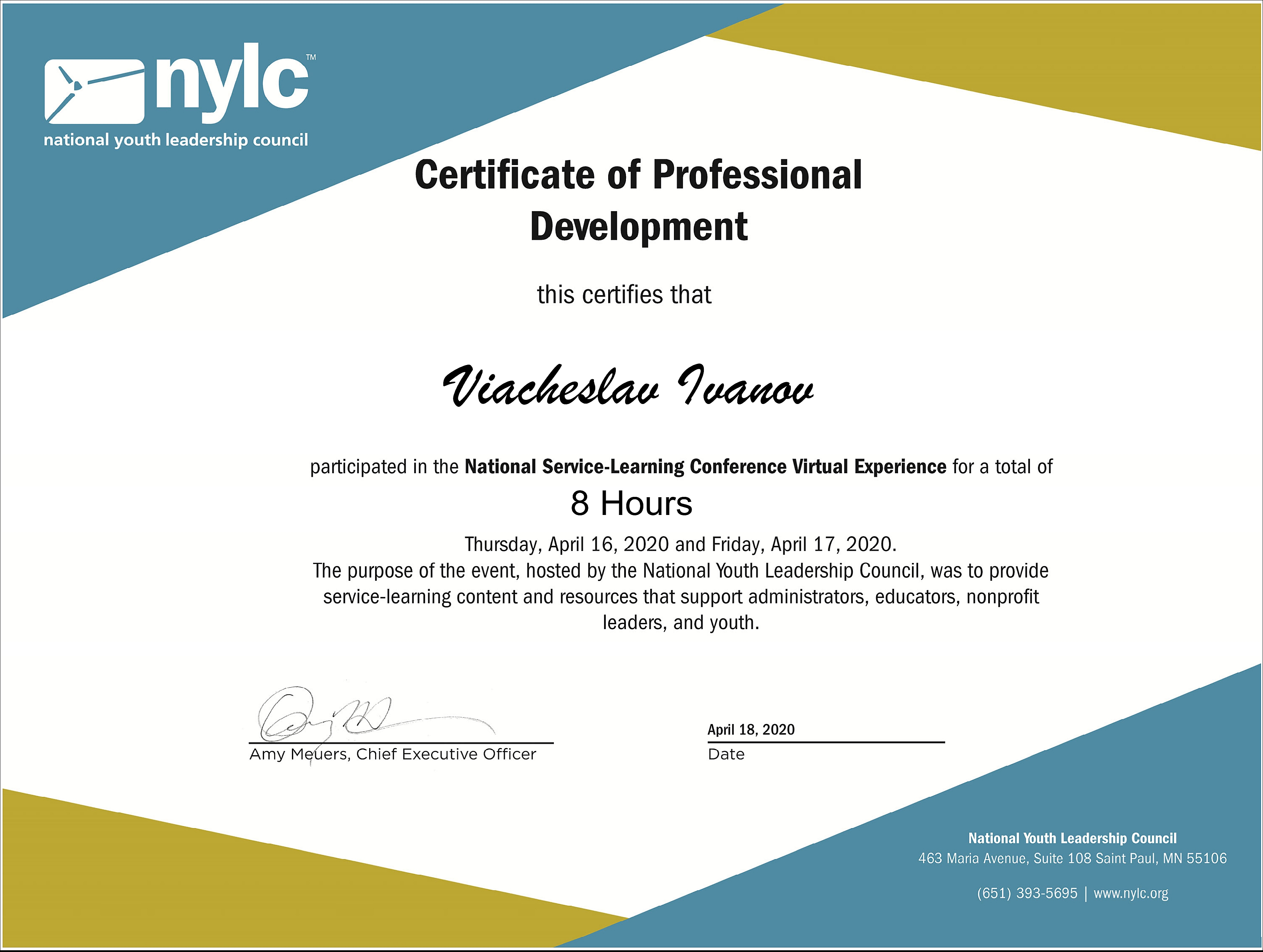Image resolution: width=1263 pixels, height=952 pixels.
Task: Click the 8 Hours text
Action: [x=631, y=504]
